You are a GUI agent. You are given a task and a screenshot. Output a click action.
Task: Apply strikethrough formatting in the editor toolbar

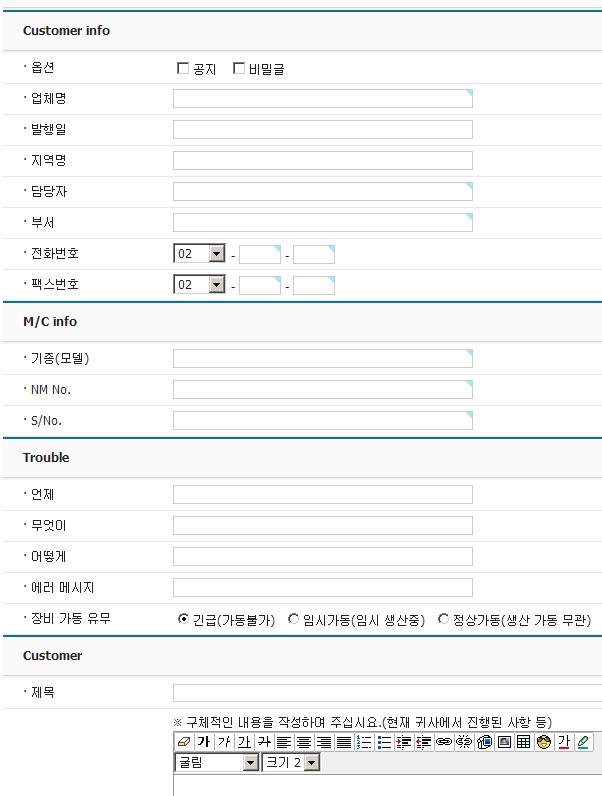pyautogui.click(x=263, y=742)
